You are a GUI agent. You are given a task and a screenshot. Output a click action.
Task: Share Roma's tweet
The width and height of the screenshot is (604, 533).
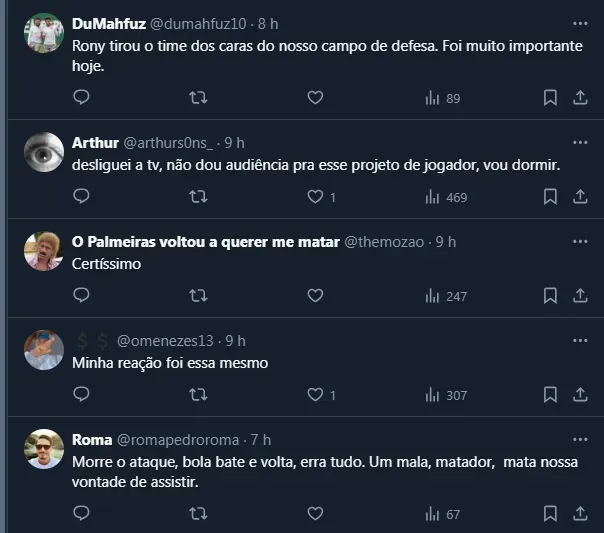click(580, 514)
